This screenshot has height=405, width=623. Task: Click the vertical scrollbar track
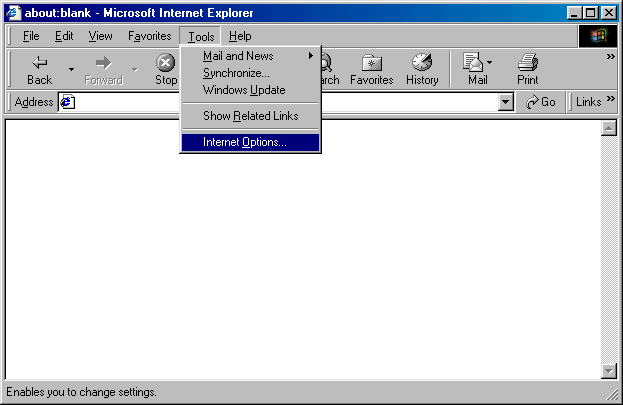[x=609, y=250]
